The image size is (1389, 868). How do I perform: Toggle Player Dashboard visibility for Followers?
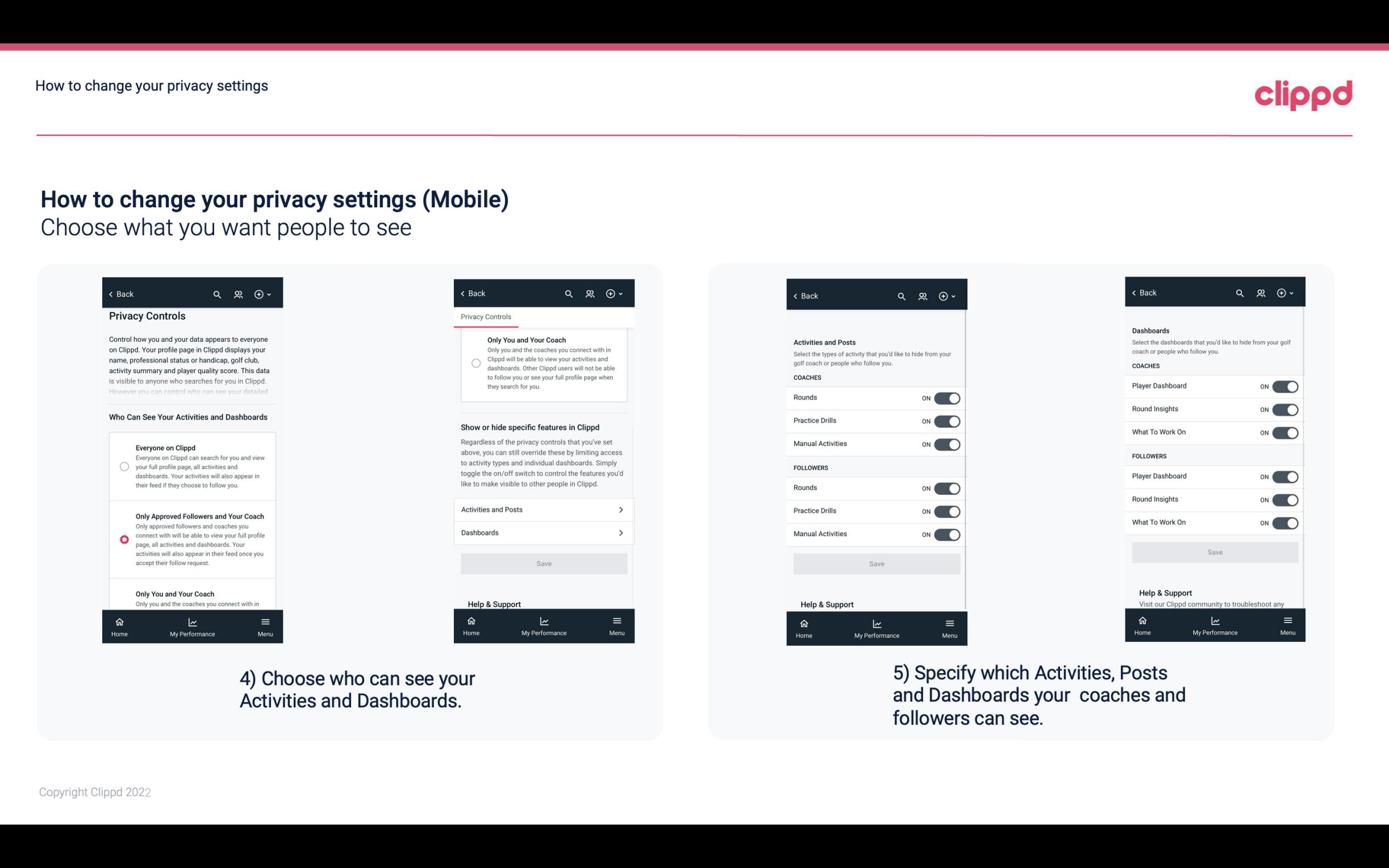tap(1285, 477)
